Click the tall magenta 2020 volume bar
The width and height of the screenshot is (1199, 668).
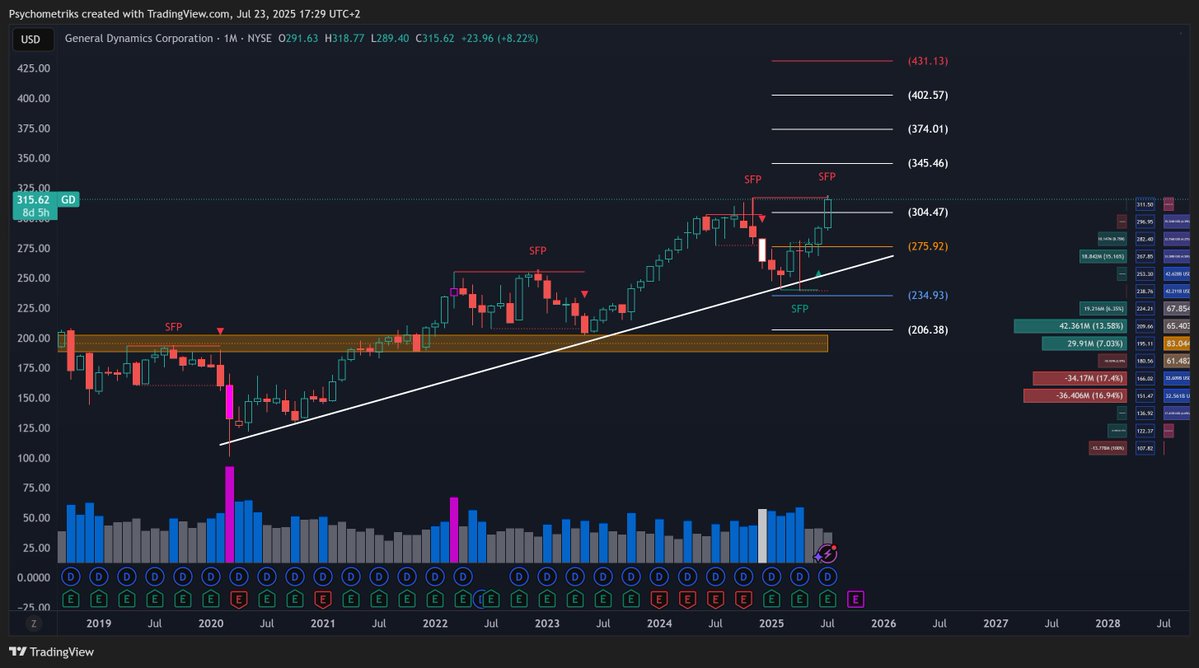(x=229, y=514)
